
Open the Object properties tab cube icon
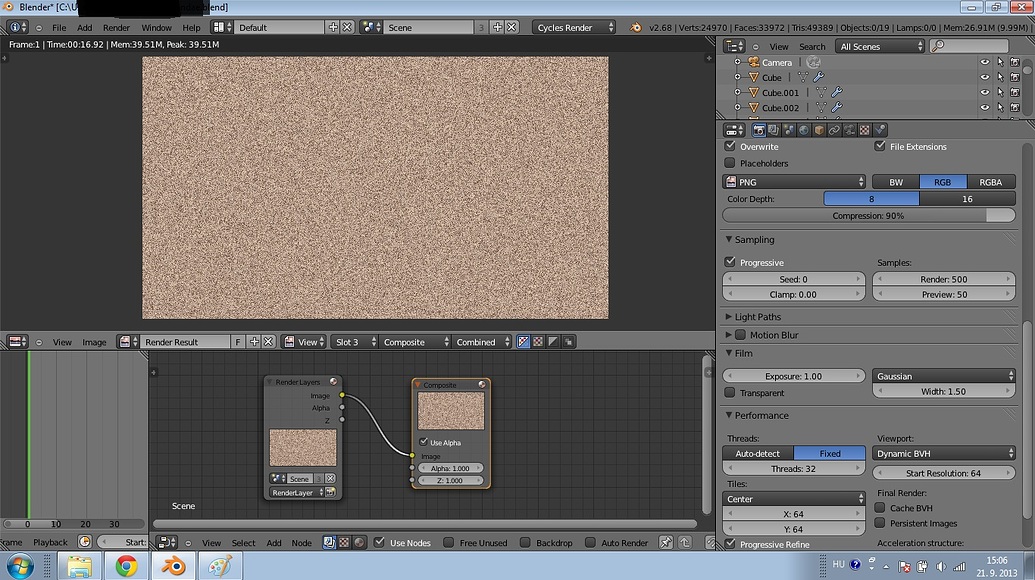click(x=819, y=130)
